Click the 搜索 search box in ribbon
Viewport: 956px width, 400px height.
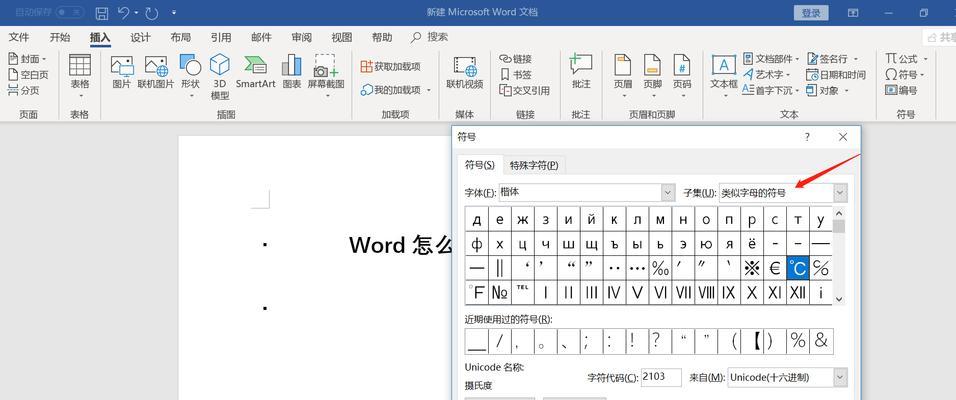[430, 37]
